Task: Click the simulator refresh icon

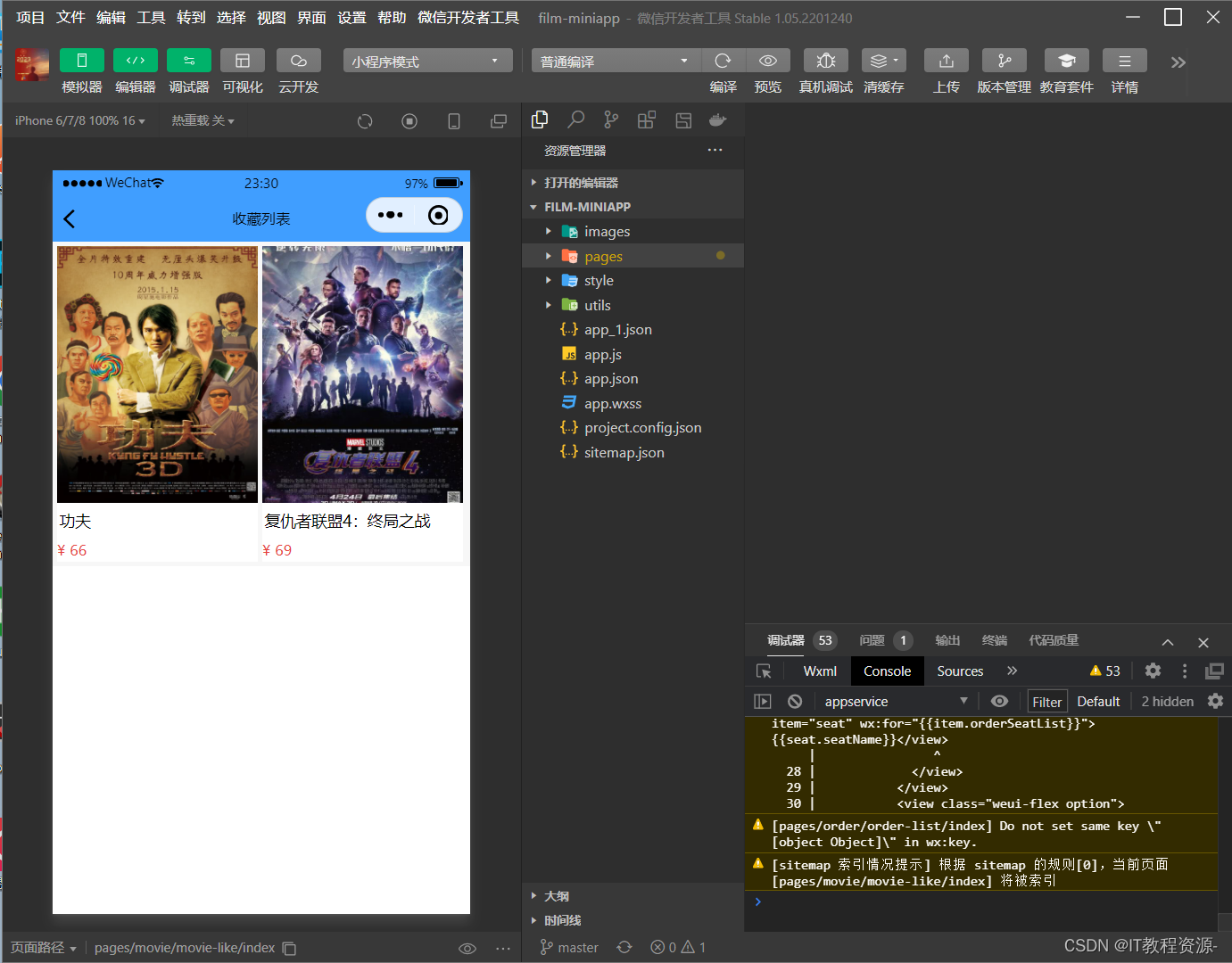Action: (x=365, y=121)
